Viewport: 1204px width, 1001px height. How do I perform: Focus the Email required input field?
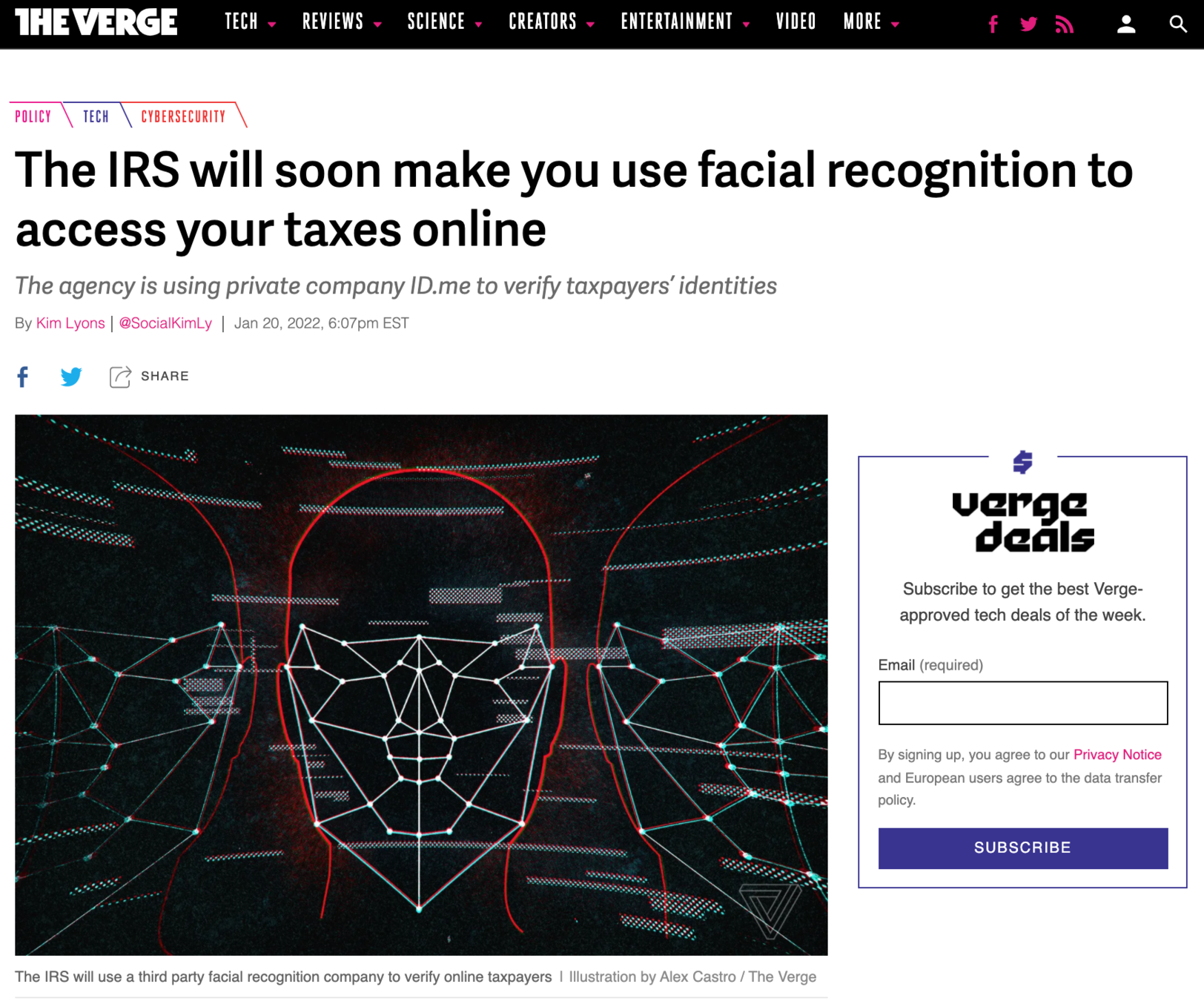tap(1023, 703)
